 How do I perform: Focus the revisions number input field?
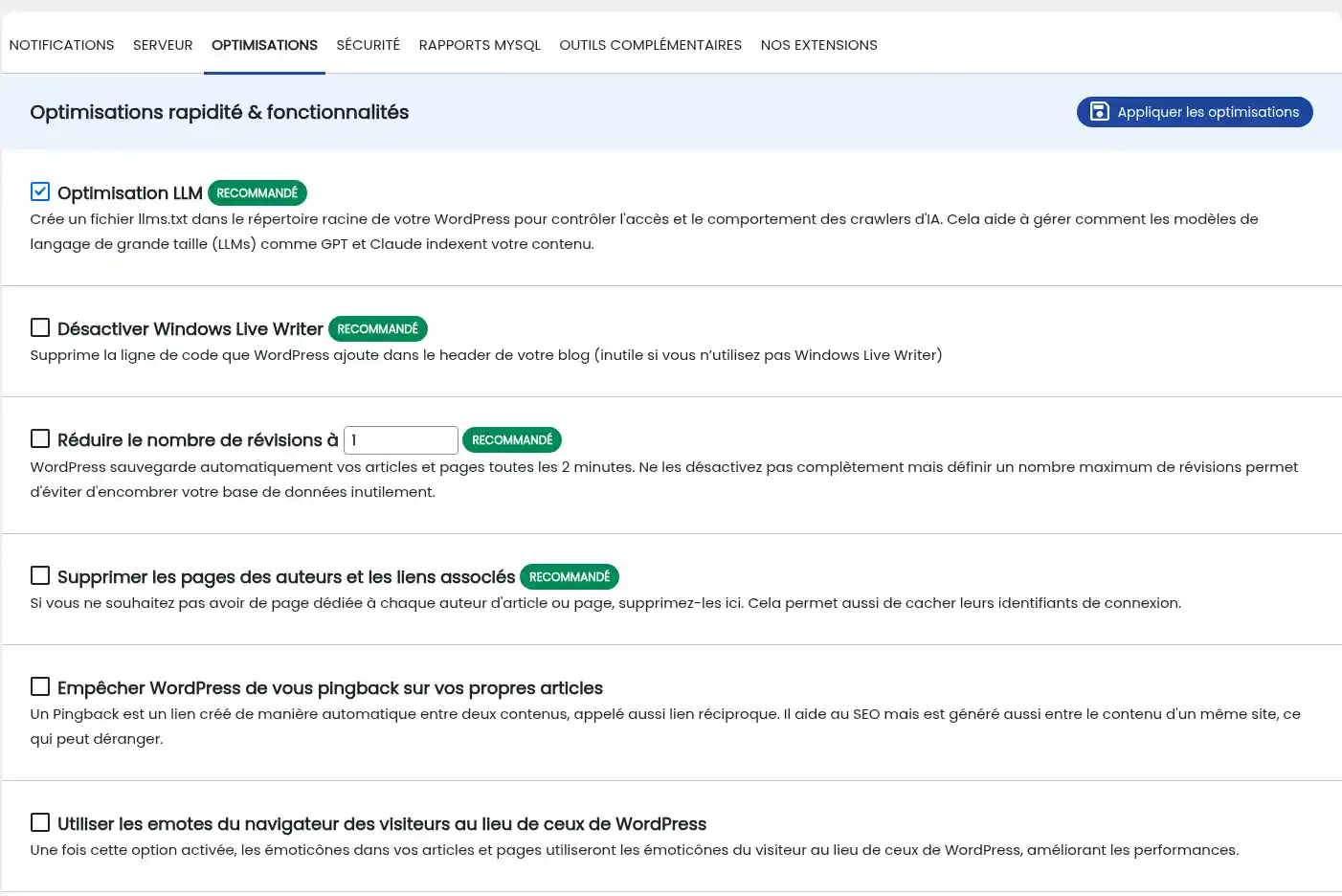coord(401,440)
